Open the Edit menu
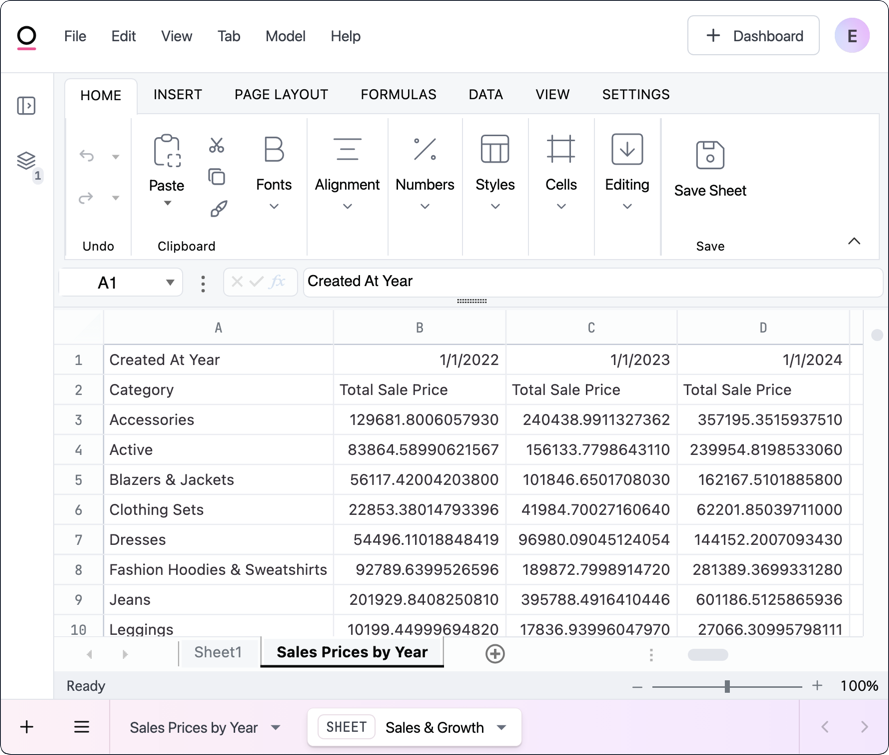Viewport: 889px width, 755px height. 123,36
